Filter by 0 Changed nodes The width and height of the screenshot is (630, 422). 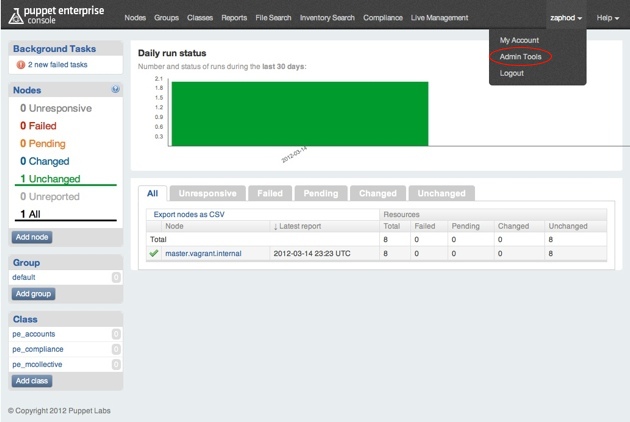pyautogui.click(x=45, y=161)
